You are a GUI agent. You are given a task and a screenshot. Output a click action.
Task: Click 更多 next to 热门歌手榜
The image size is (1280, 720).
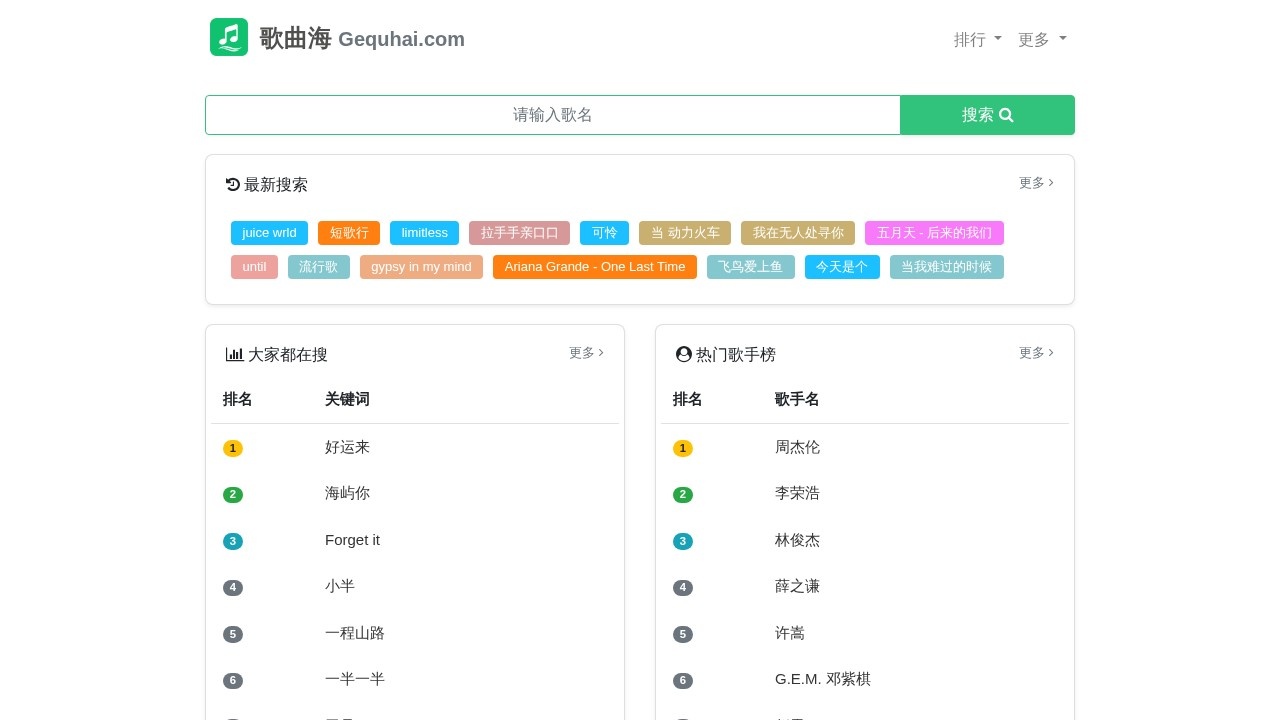[1035, 352]
